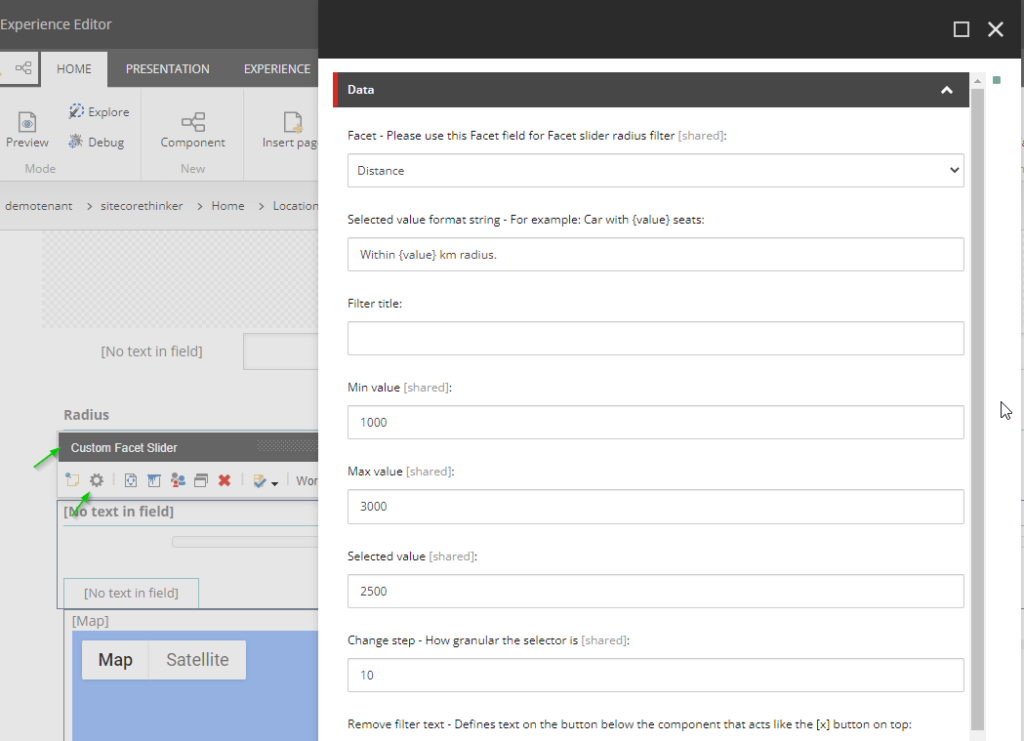Viewport: 1024px width, 741px height.
Task: Open component testing with the stacked windows icon
Action: [202, 480]
